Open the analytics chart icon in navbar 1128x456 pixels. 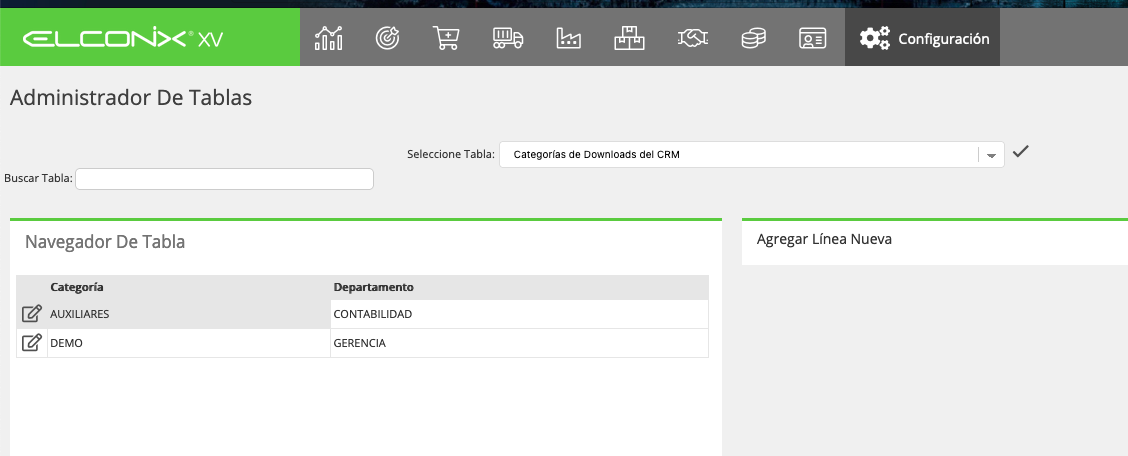pos(329,37)
